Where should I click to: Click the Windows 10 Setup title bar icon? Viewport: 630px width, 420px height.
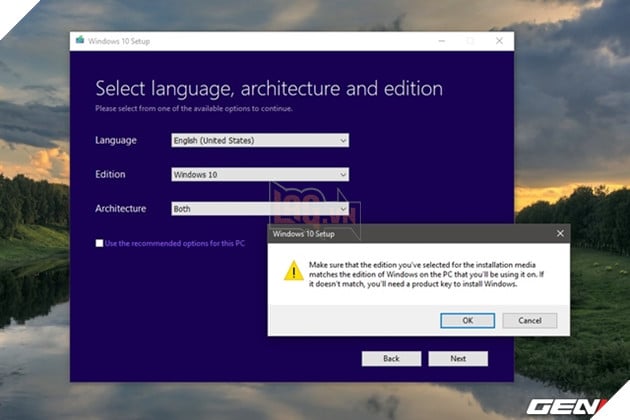(80, 40)
